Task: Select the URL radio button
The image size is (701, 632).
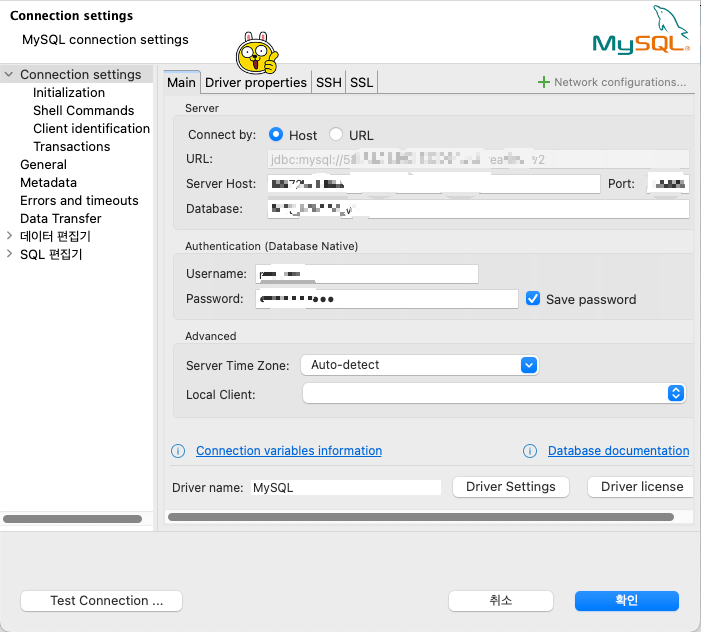Action: pyautogui.click(x=336, y=135)
